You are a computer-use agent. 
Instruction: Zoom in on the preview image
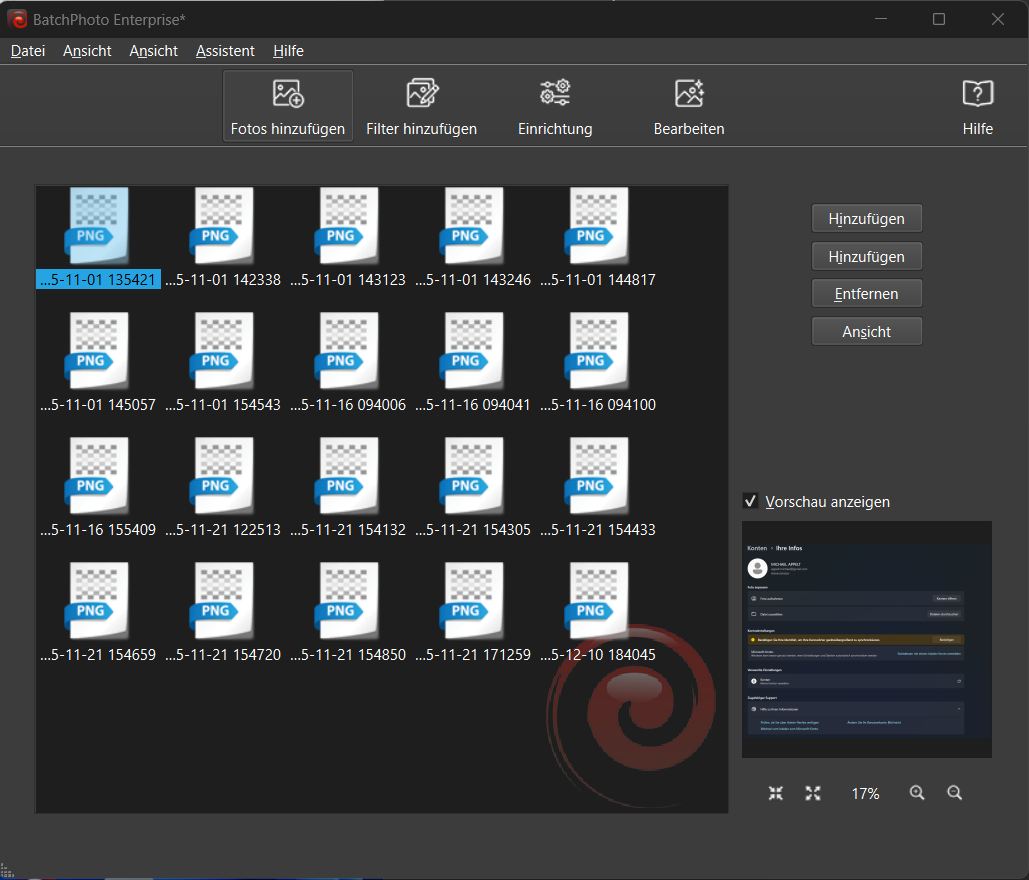coord(917,793)
